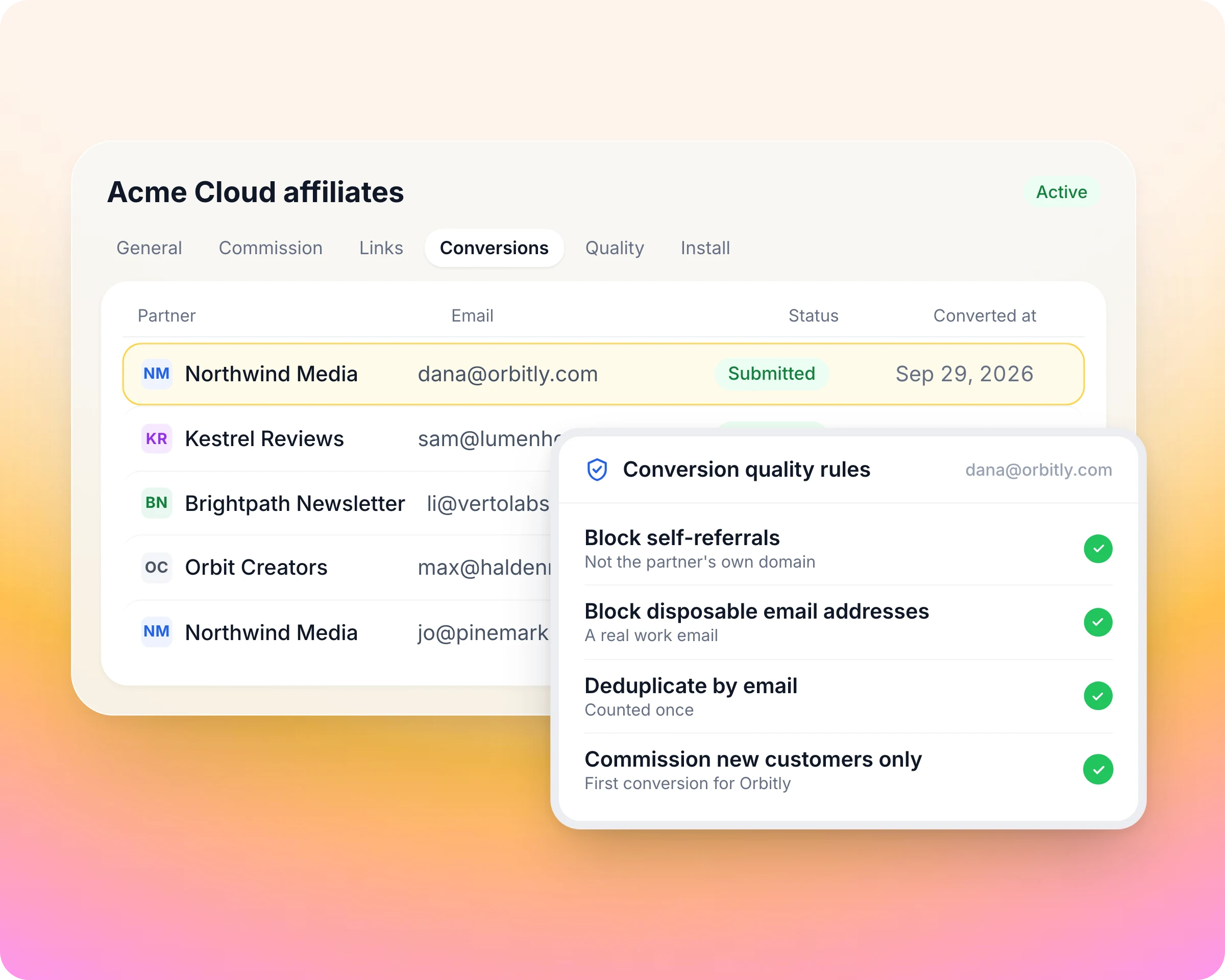Viewport: 1225px width, 980px height.
Task: Open the Links tab
Action: coord(381,248)
